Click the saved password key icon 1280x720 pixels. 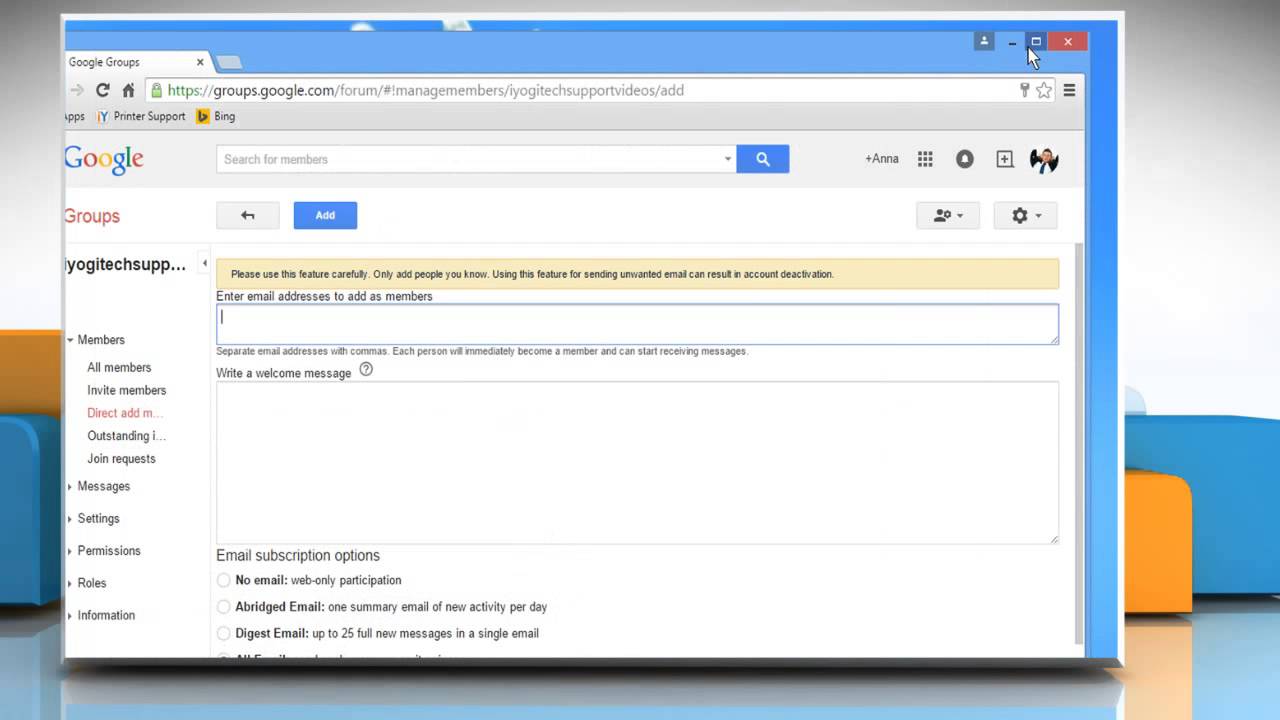click(1024, 90)
